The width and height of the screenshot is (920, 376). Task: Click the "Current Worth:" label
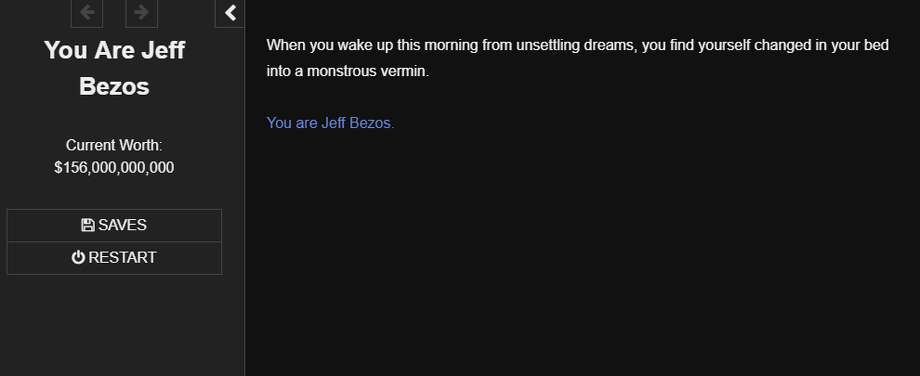pyautogui.click(x=114, y=145)
